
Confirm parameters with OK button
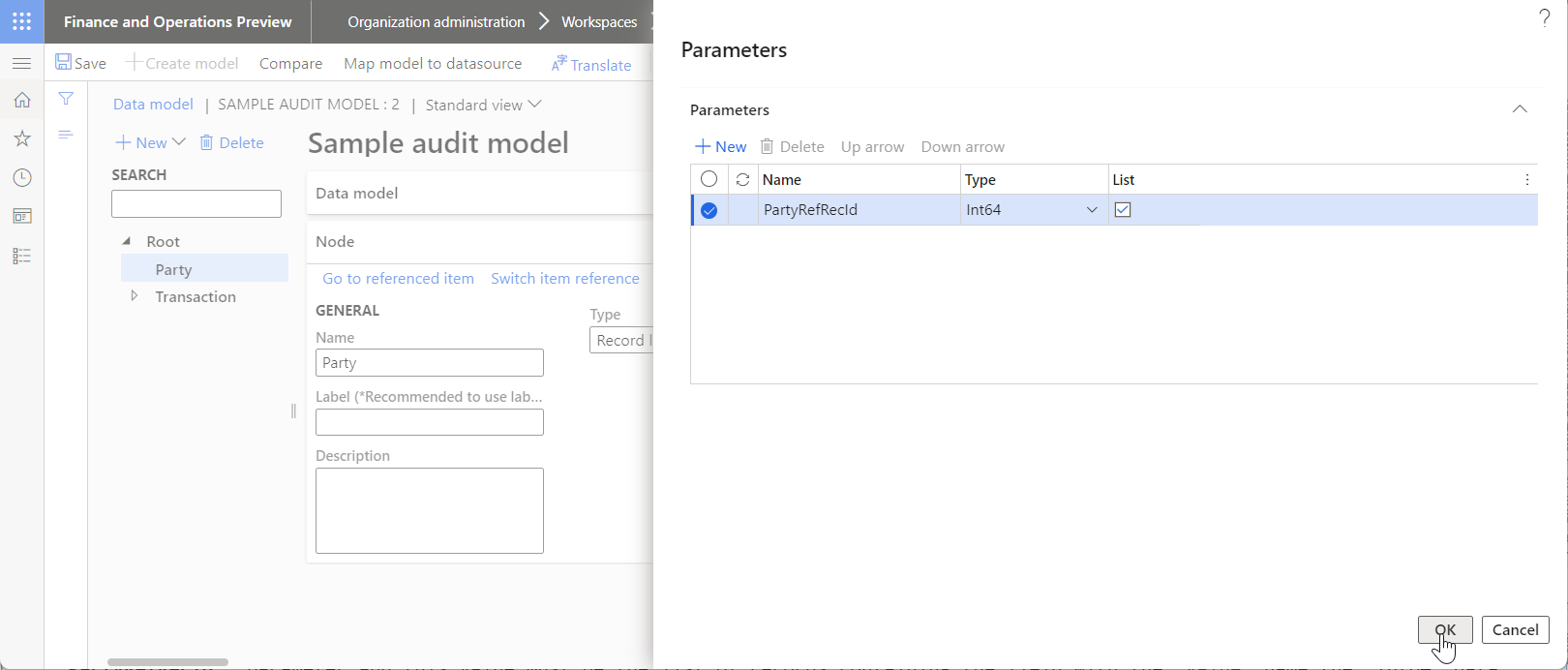click(x=1445, y=629)
